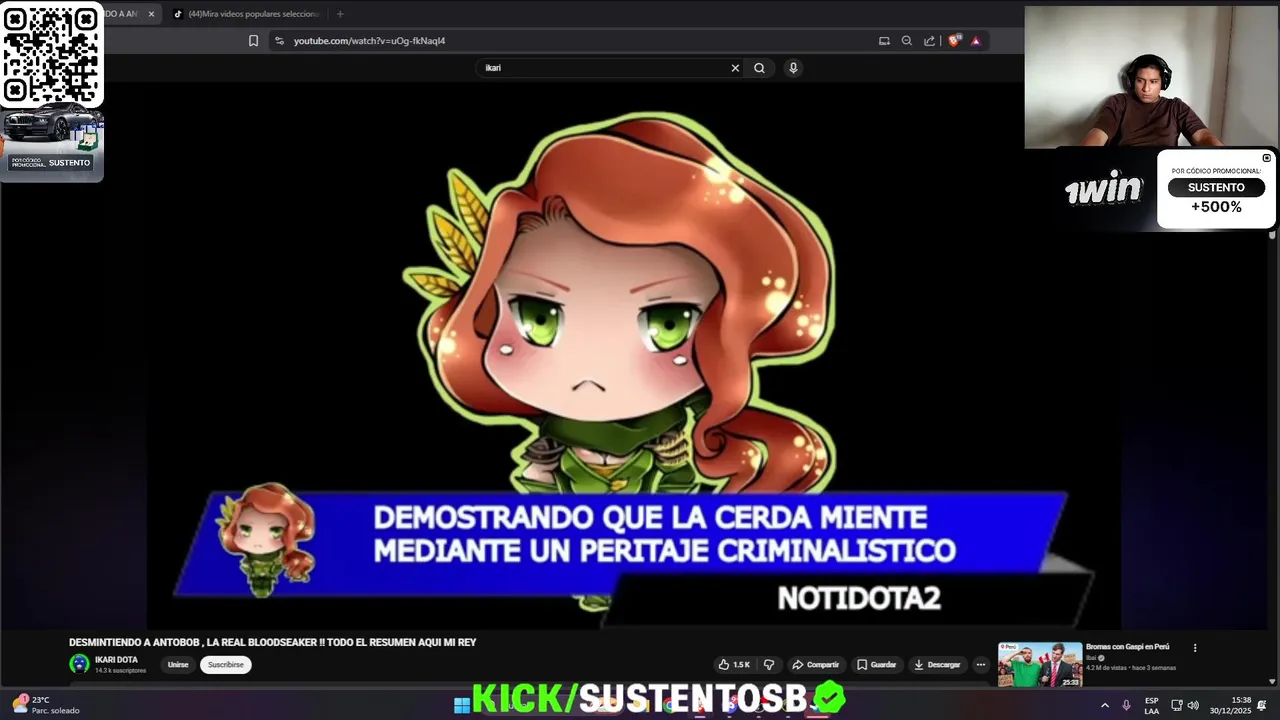Click the bookmark icon beside the address bar
The image size is (1280, 720).
[x=253, y=41]
